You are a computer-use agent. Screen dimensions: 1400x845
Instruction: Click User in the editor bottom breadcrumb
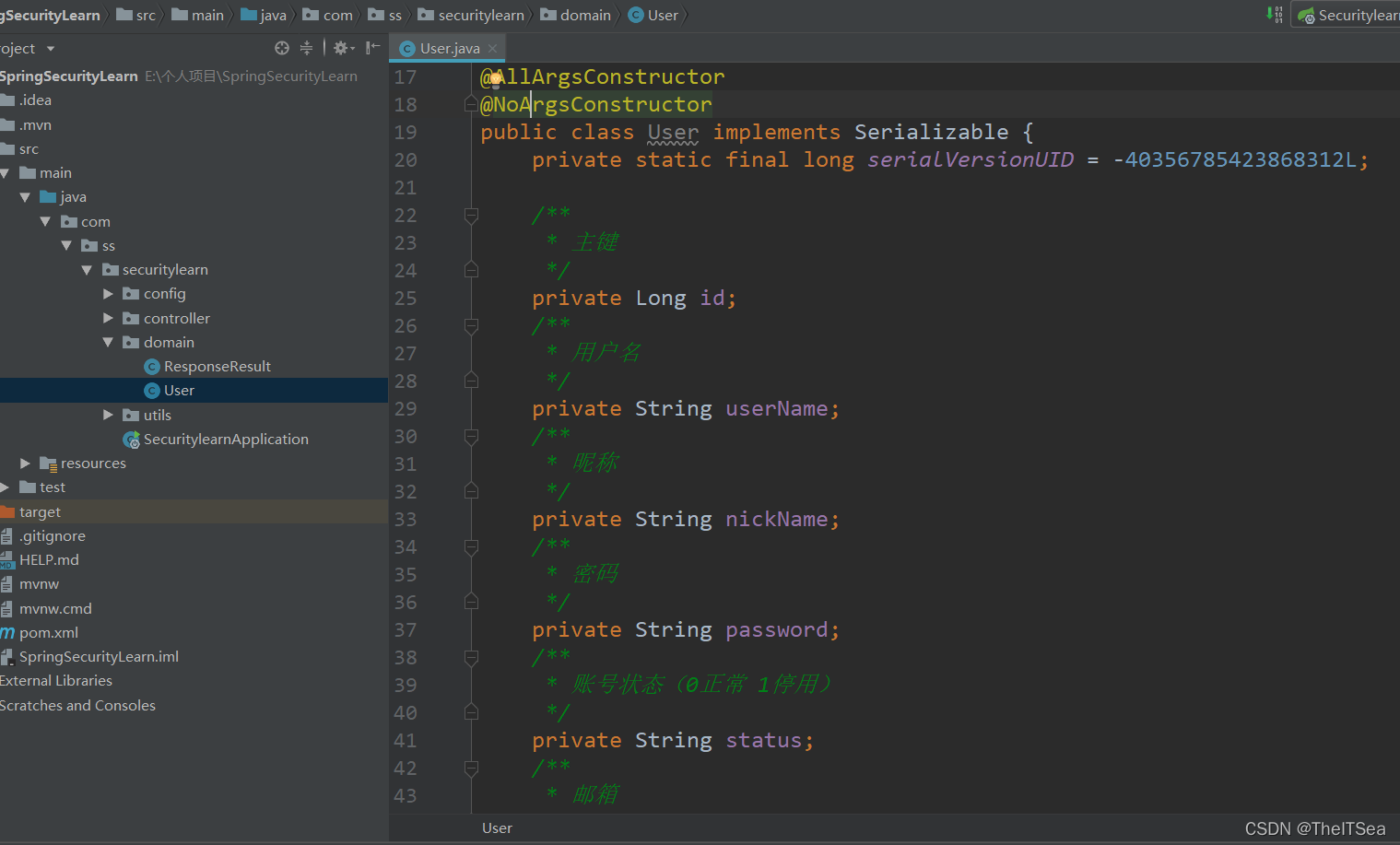497,828
